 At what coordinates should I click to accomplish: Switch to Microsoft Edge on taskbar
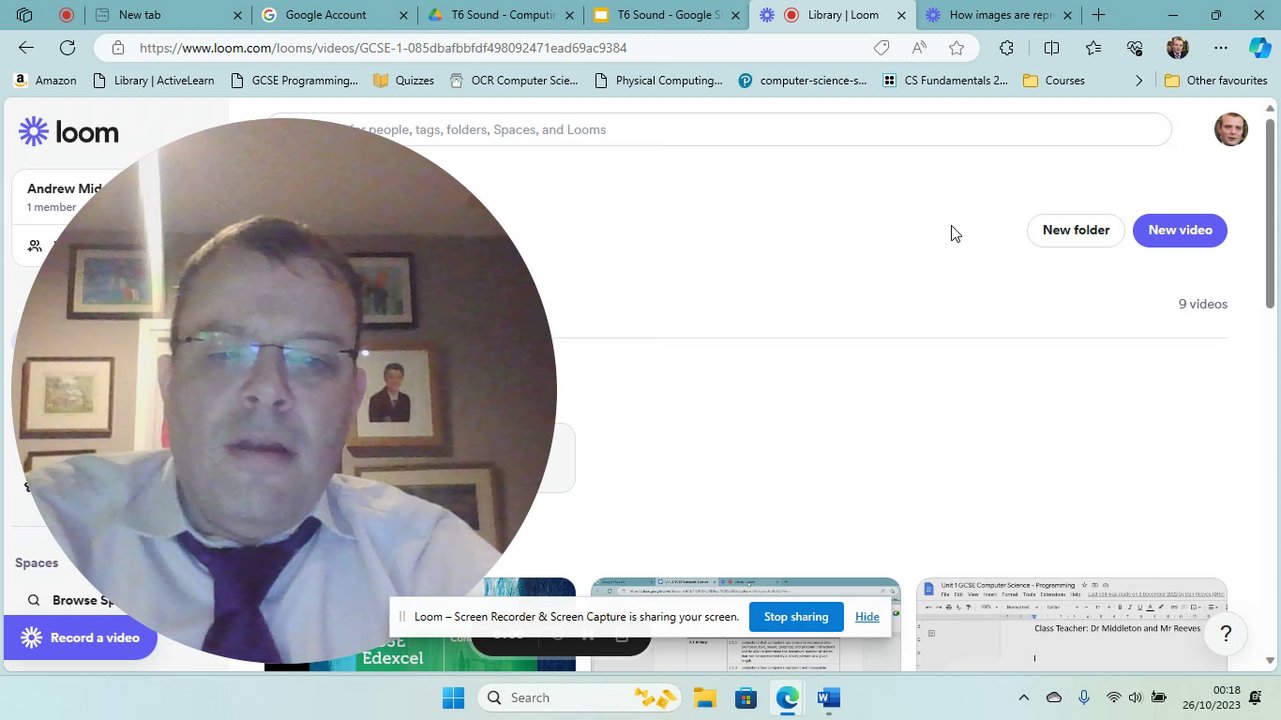pyautogui.click(x=787, y=697)
